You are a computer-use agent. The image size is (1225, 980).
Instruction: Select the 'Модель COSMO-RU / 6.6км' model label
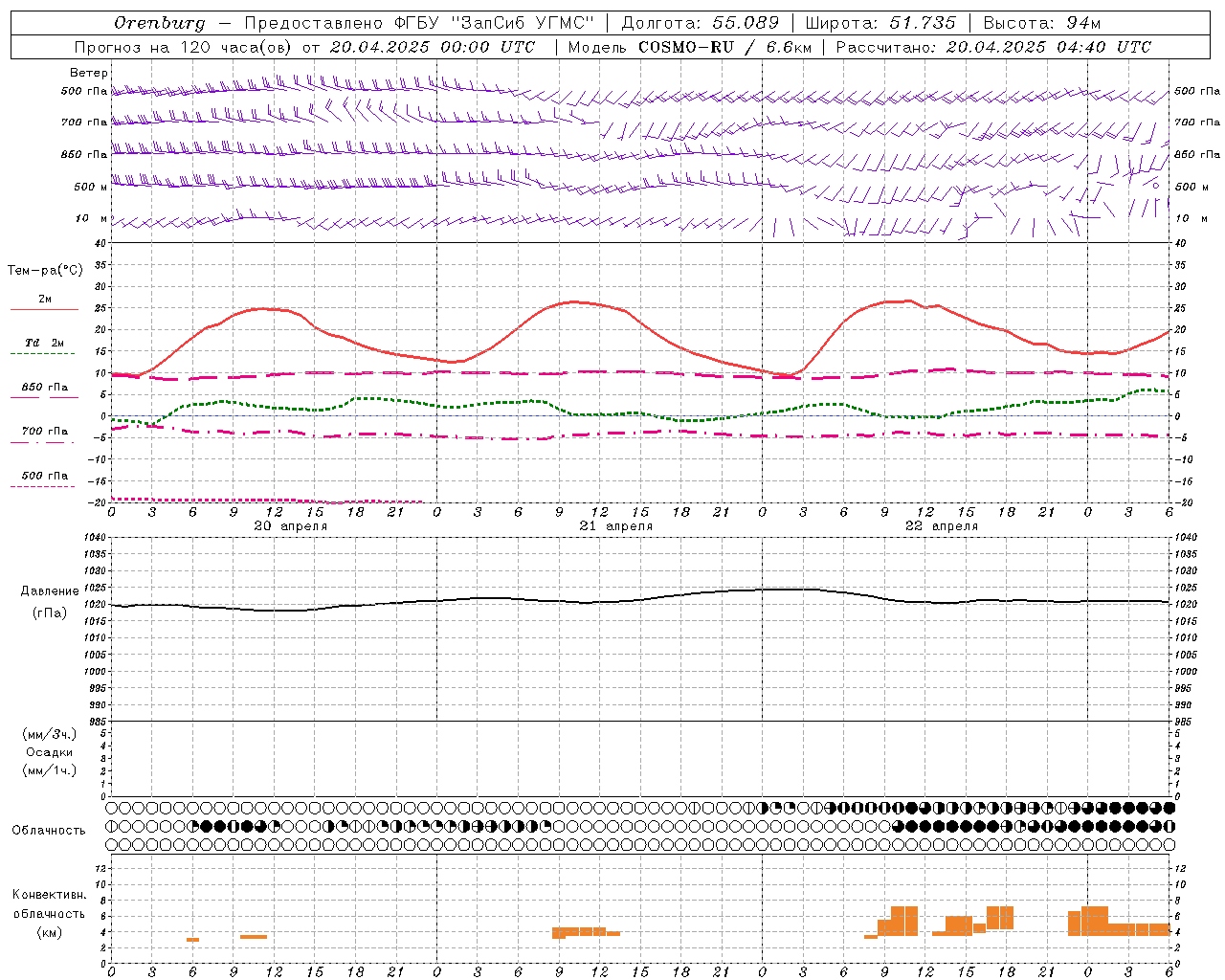pos(689,47)
